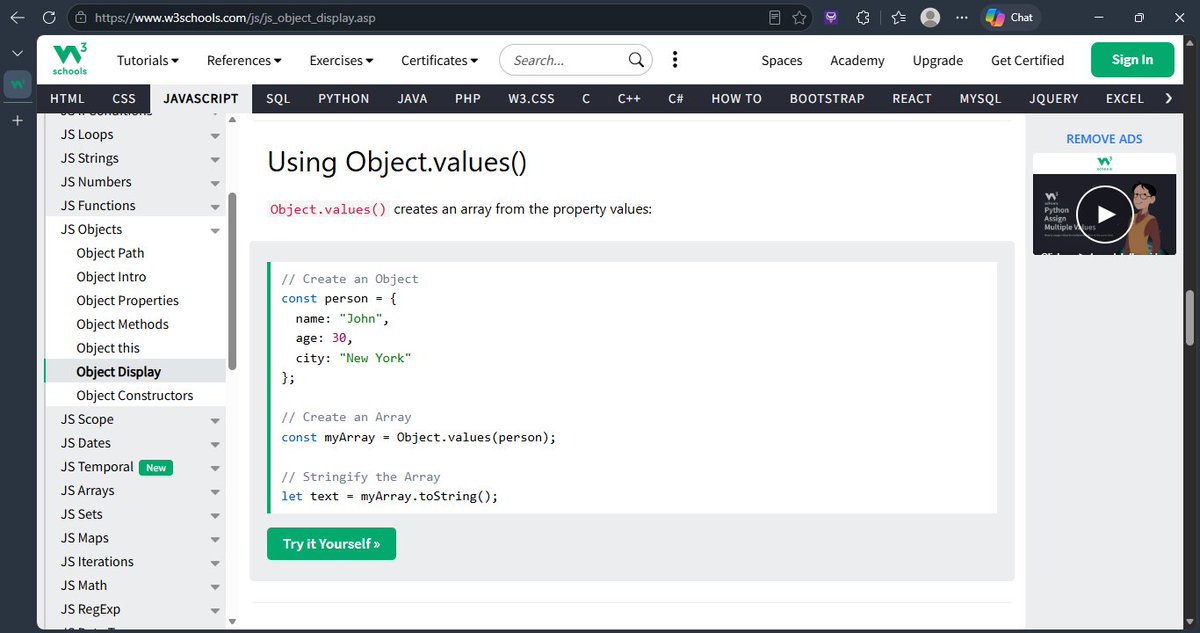Open the Tutorials dropdown

[148, 60]
